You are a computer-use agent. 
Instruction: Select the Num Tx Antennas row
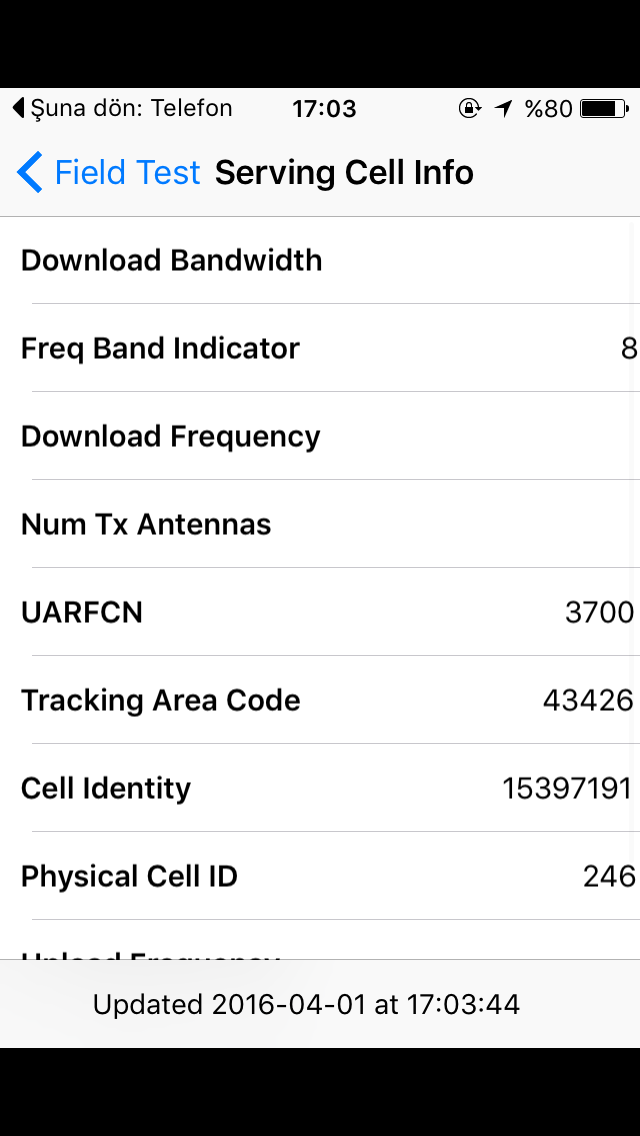pyautogui.click(x=320, y=524)
